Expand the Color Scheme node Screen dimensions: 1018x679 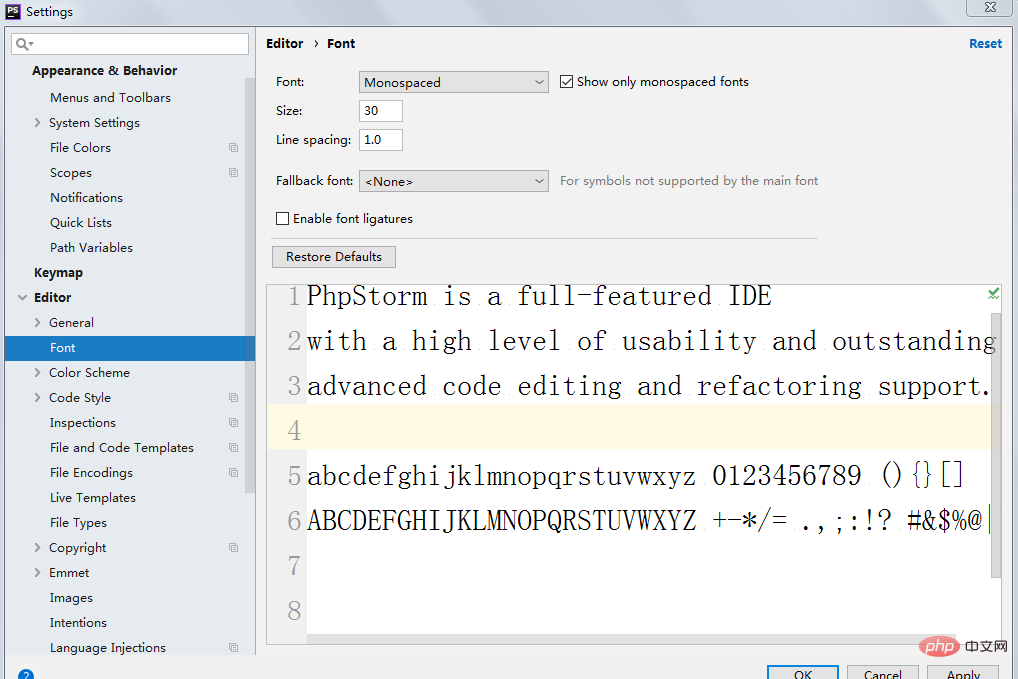(38, 373)
